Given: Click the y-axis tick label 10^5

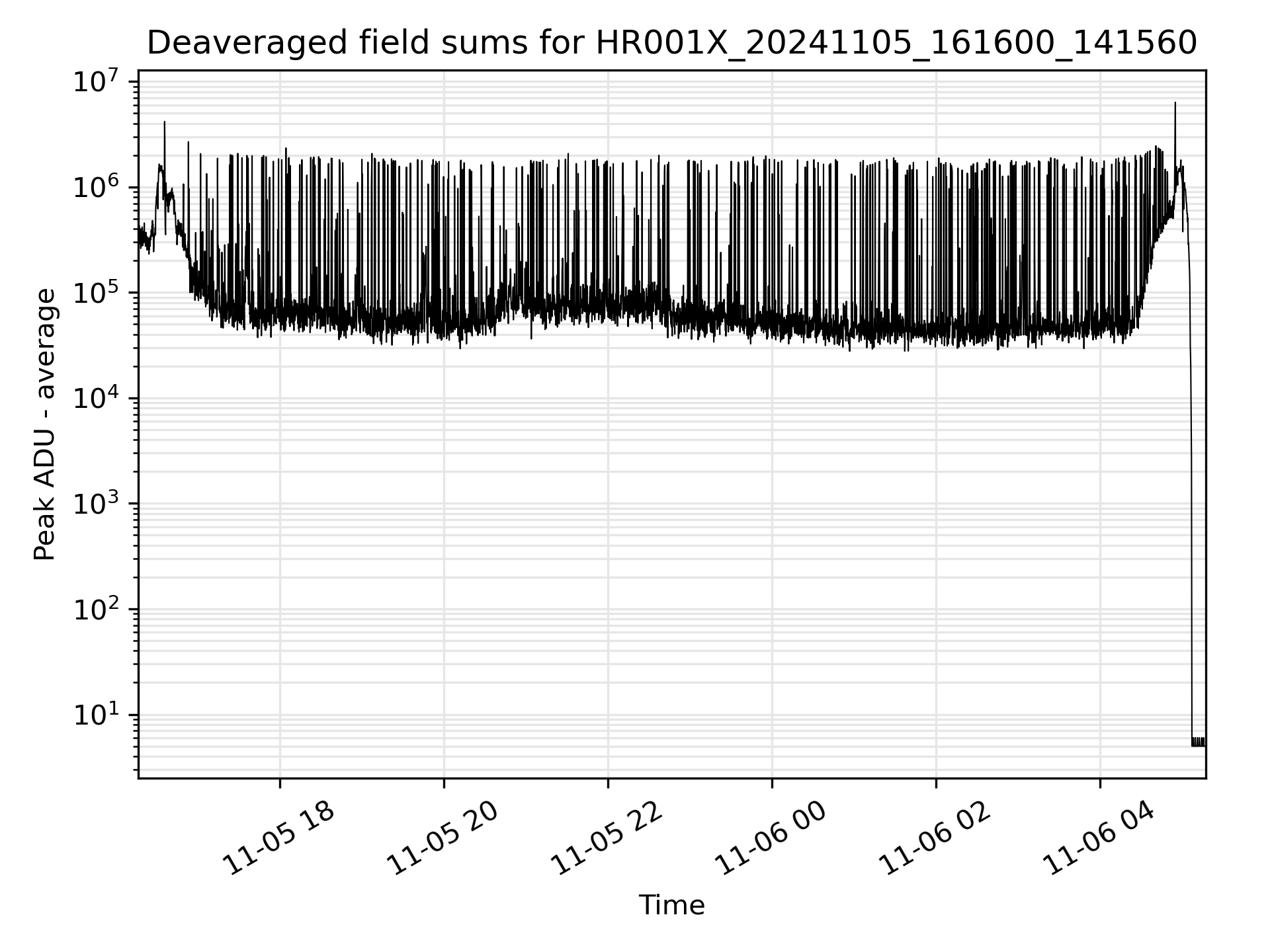Looking at the screenshot, I should pos(97,293).
